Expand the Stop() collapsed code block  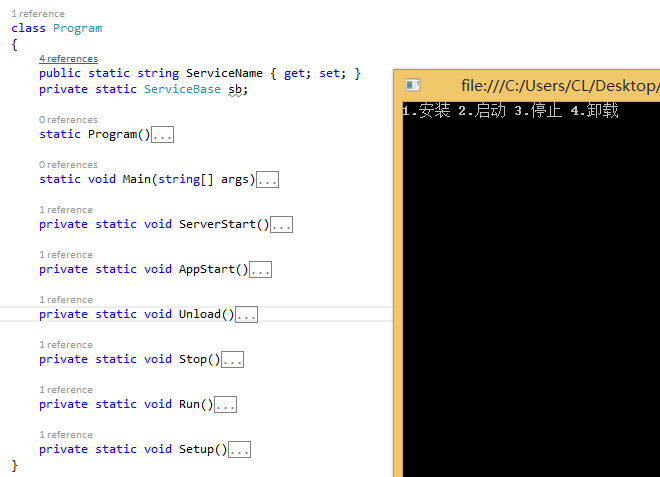coord(233,360)
